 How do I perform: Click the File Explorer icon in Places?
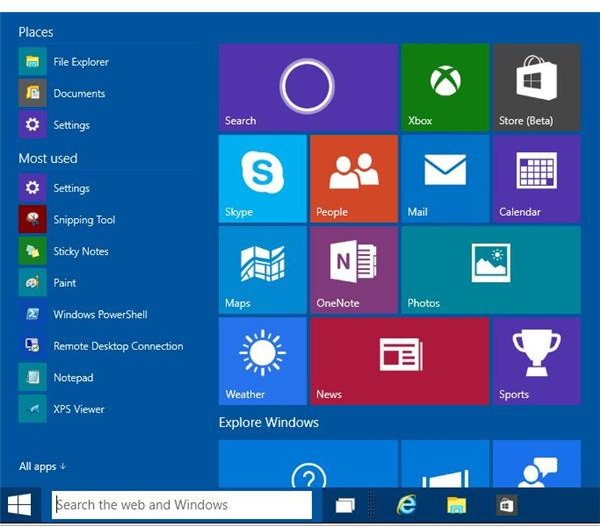point(33,62)
